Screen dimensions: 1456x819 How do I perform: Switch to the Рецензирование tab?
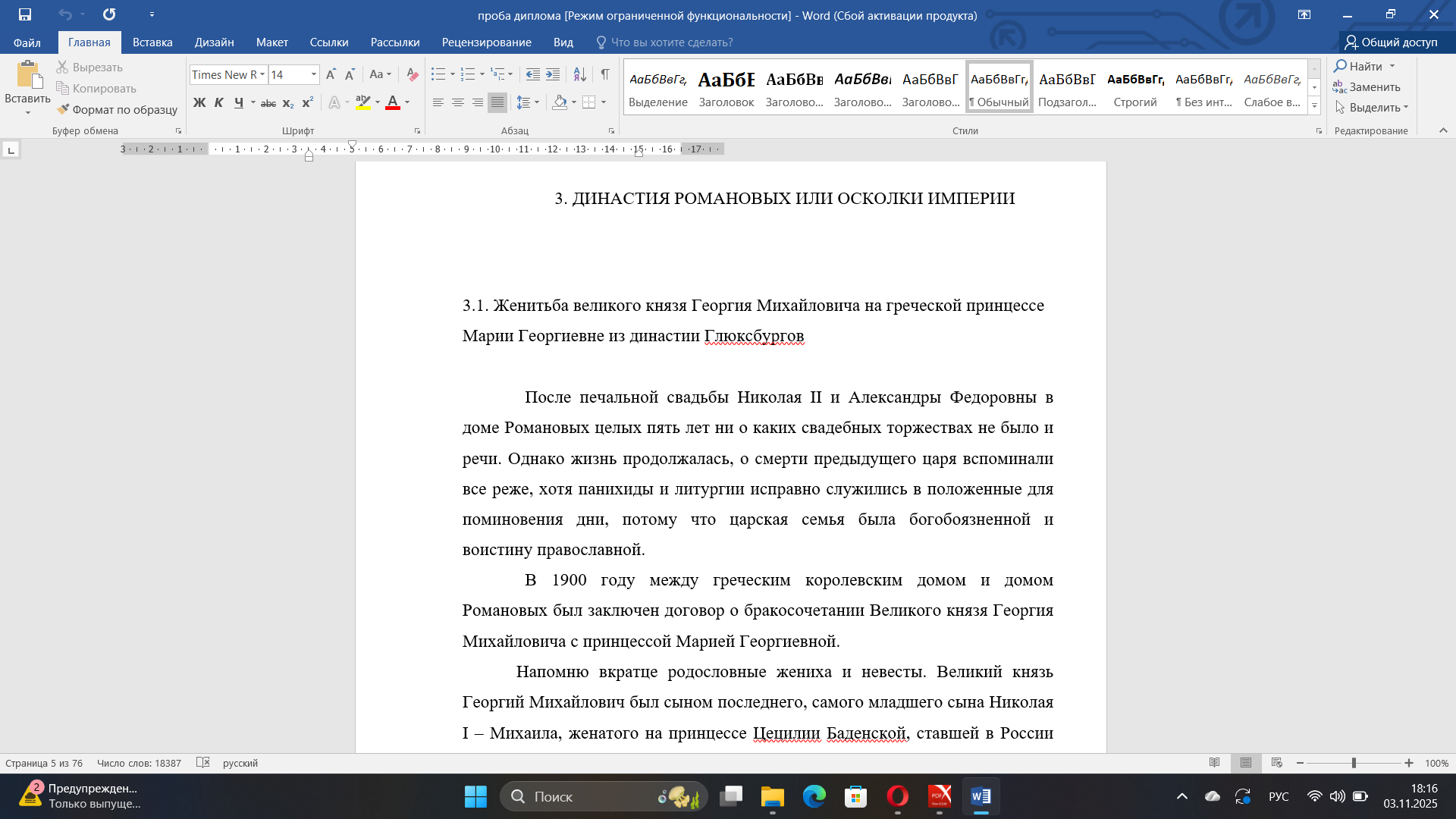[x=486, y=42]
